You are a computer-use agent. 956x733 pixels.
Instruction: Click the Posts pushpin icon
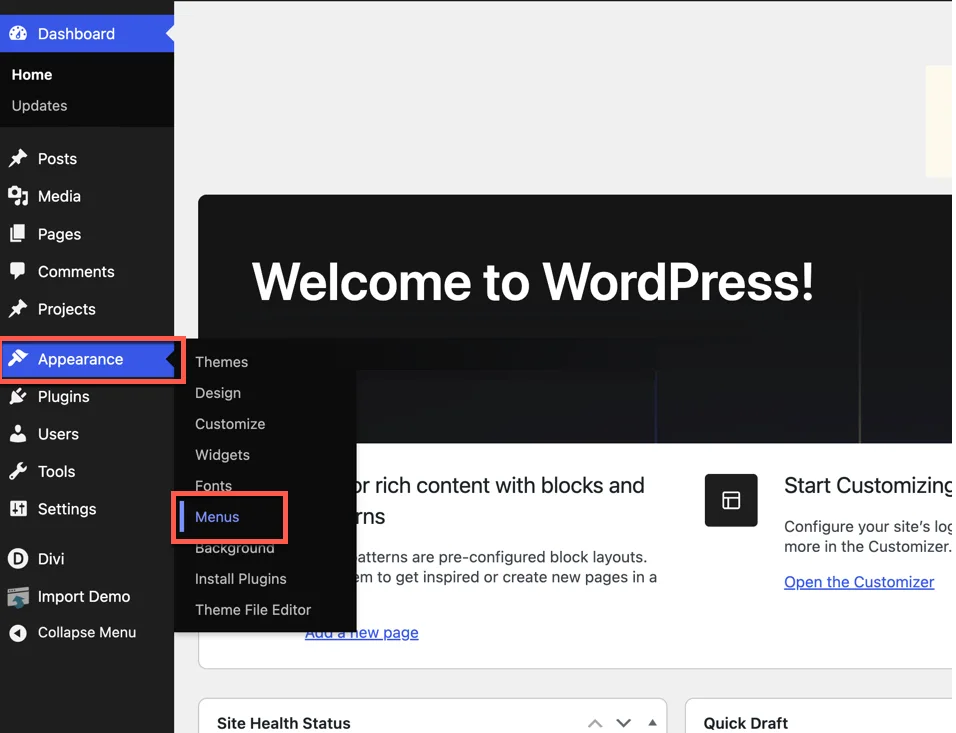[18, 159]
